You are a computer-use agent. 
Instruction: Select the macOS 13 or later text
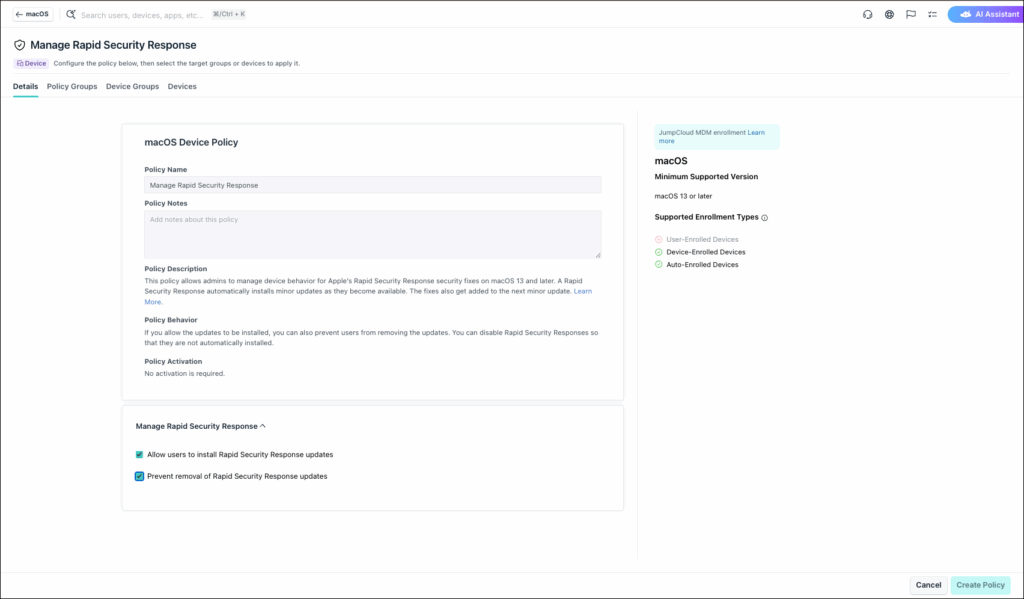point(683,196)
